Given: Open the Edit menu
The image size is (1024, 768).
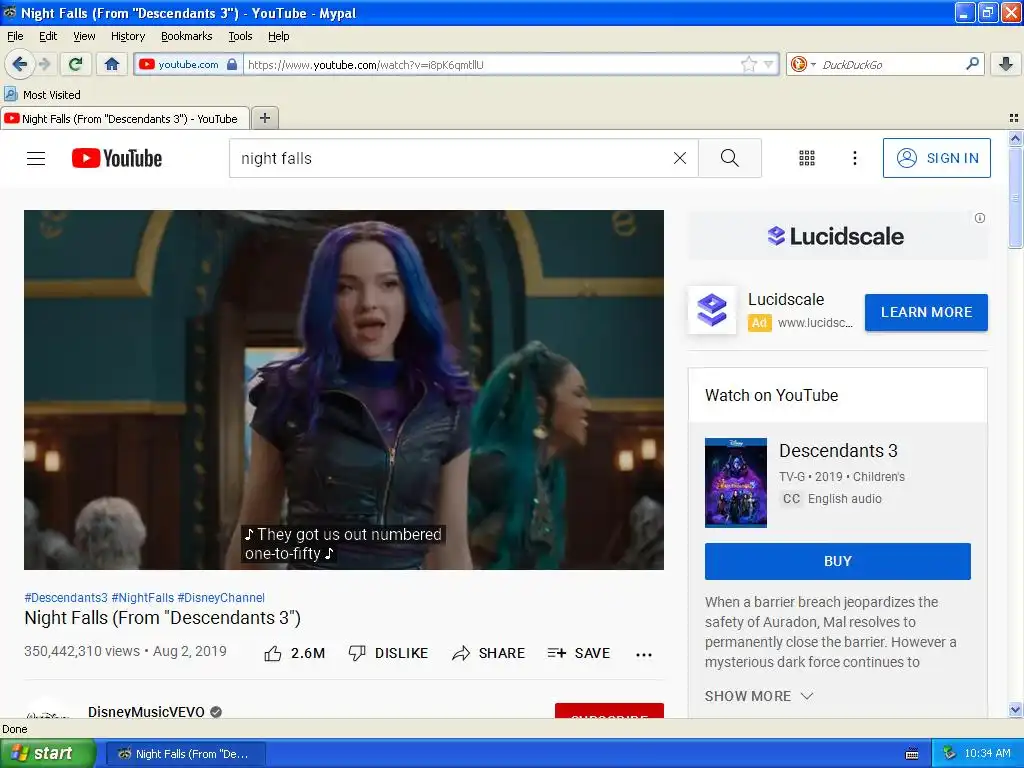Looking at the screenshot, I should [48, 36].
